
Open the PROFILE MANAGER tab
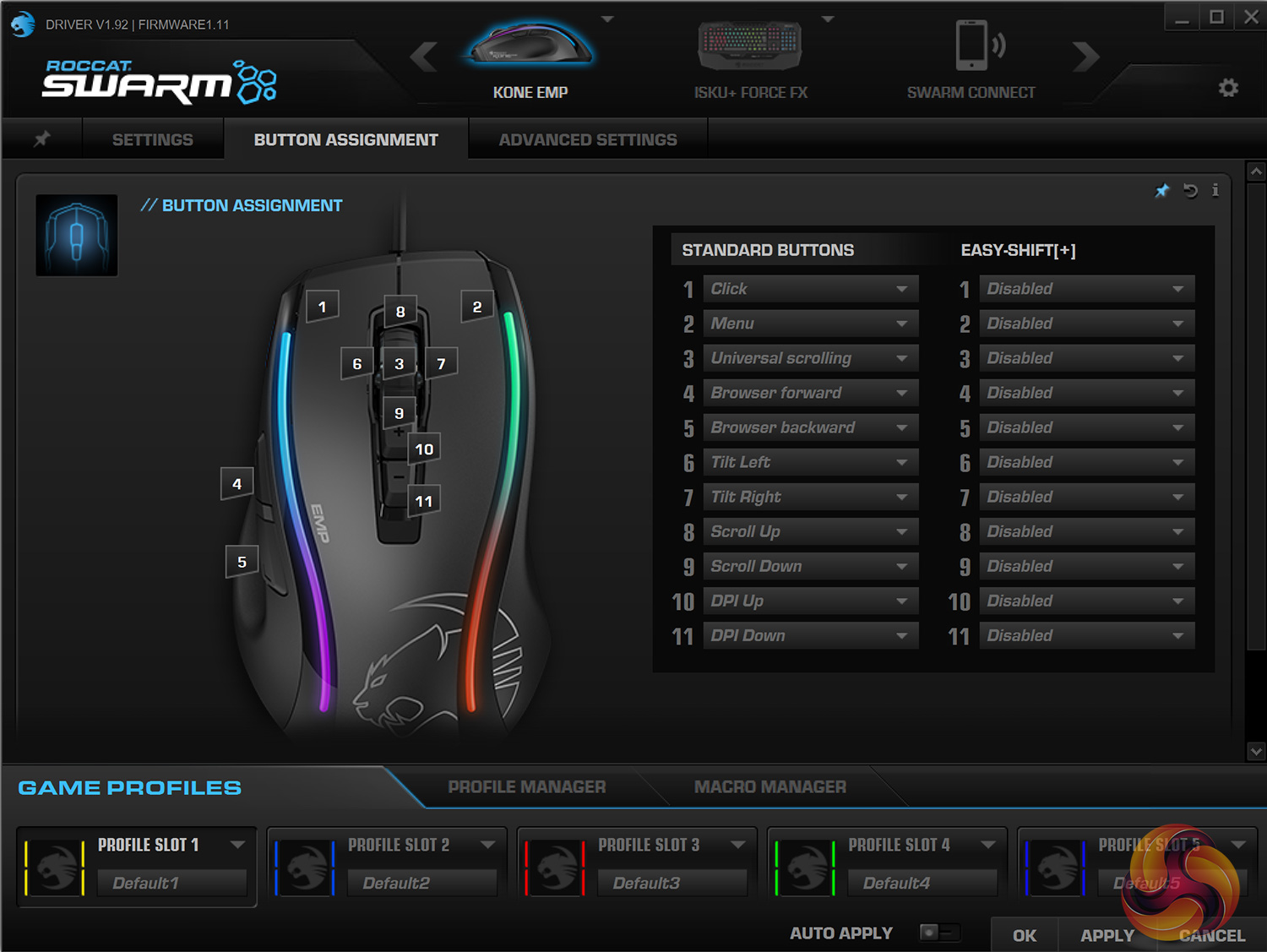(x=527, y=787)
